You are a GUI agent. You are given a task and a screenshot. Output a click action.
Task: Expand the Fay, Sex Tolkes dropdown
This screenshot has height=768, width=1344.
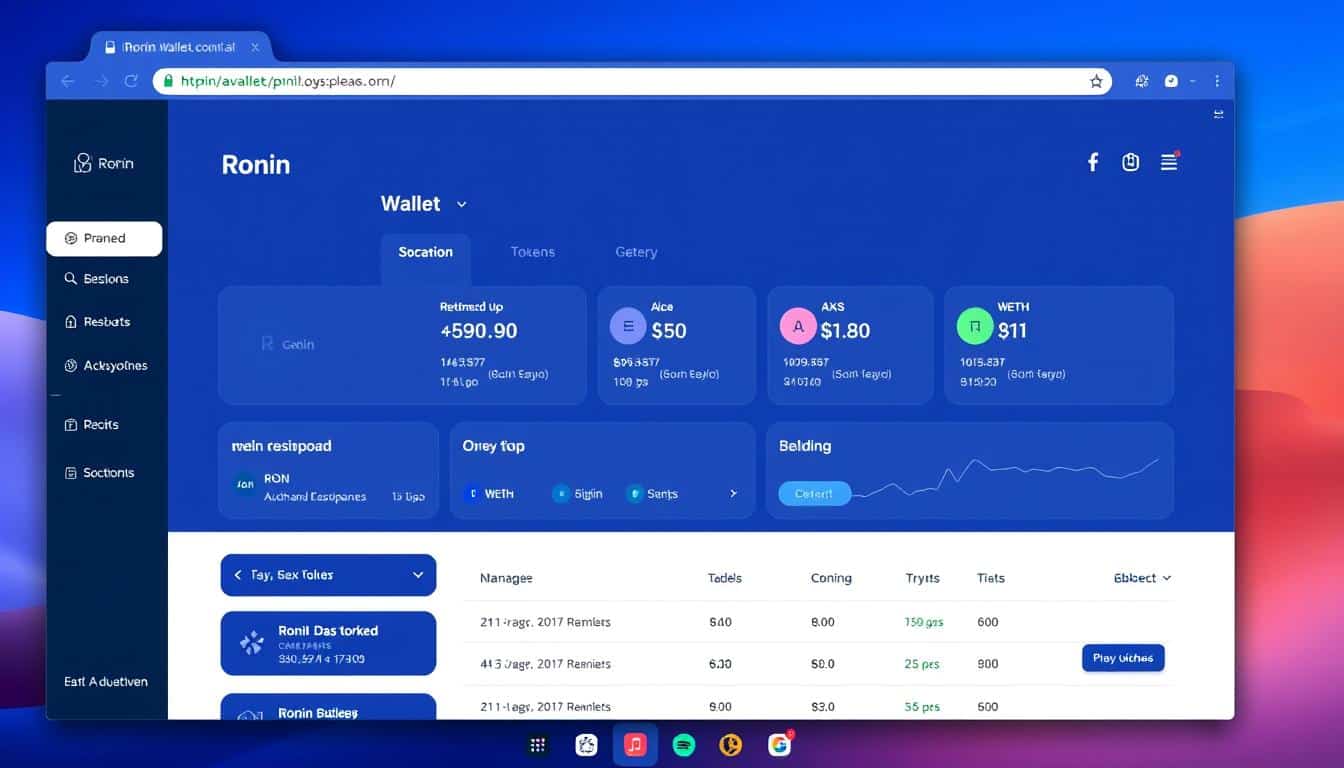[418, 575]
